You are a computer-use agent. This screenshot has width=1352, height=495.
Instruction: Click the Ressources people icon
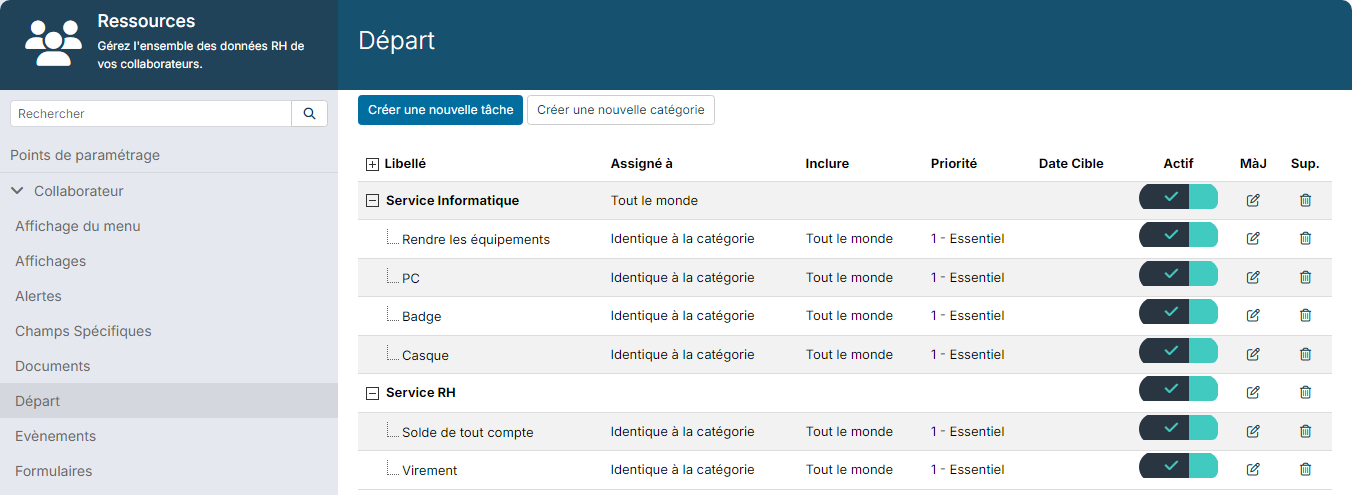[x=53, y=43]
